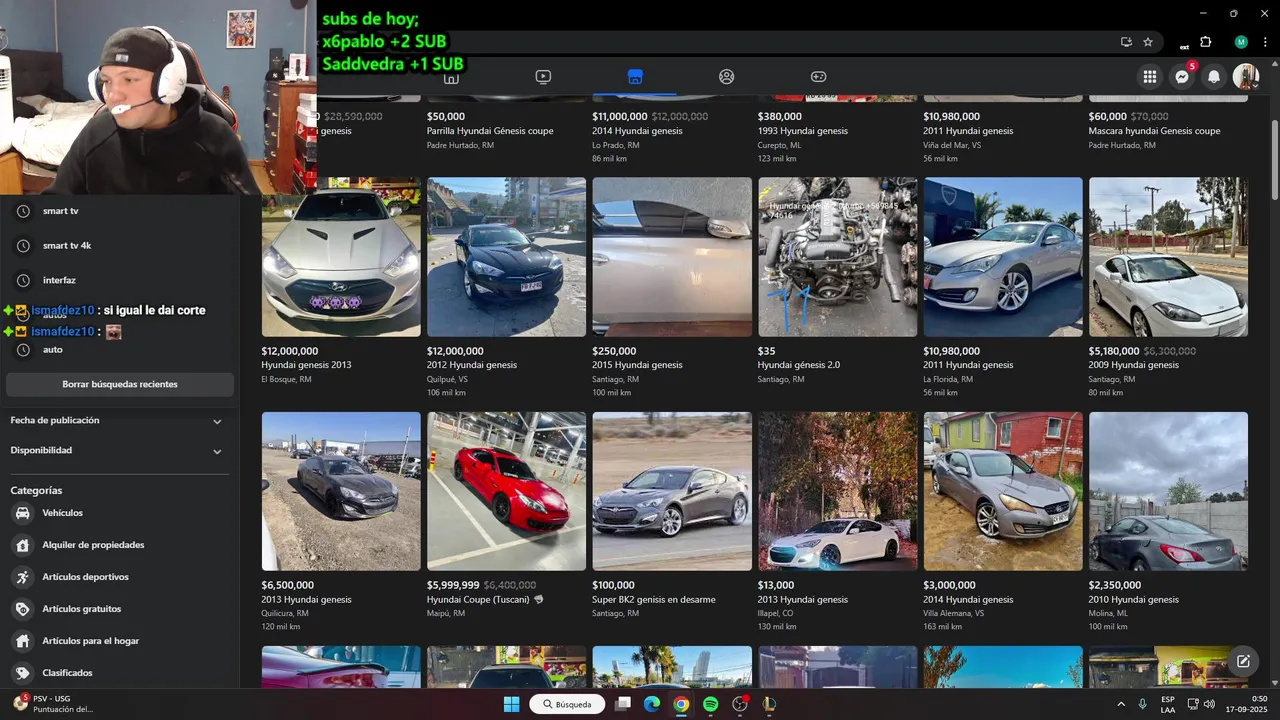This screenshot has width=1280, height=720.
Task: Open Messenger chats icon
Action: click(1182, 77)
